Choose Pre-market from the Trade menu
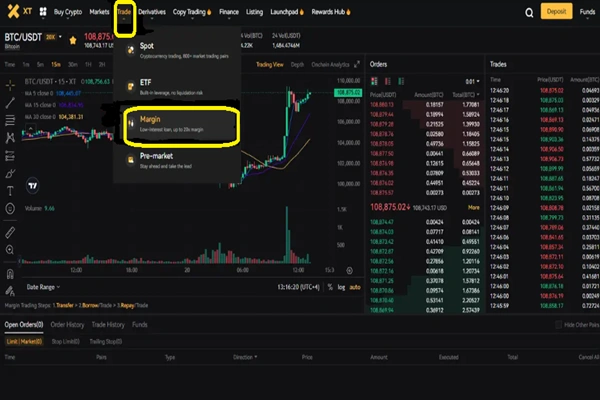This screenshot has width=600, height=400. coord(179,160)
